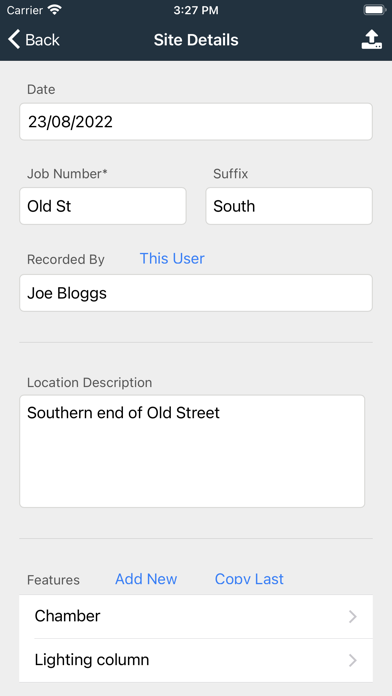Tap the upload icon in header
This screenshot has width=392, height=696.
[372, 40]
